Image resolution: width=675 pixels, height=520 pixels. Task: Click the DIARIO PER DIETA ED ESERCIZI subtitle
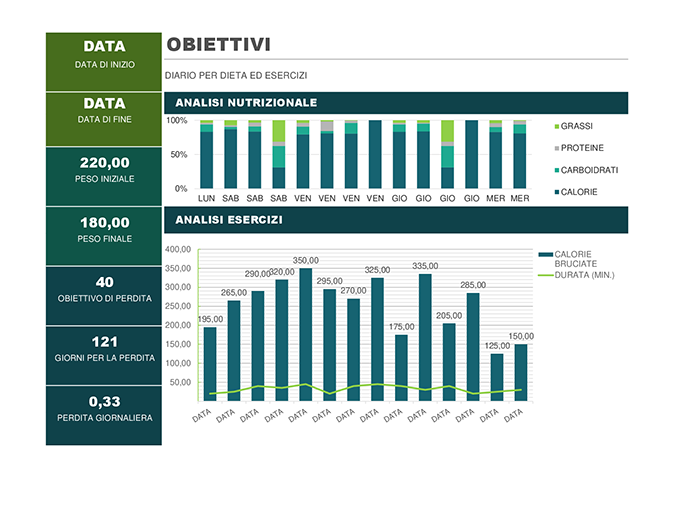tap(236, 75)
